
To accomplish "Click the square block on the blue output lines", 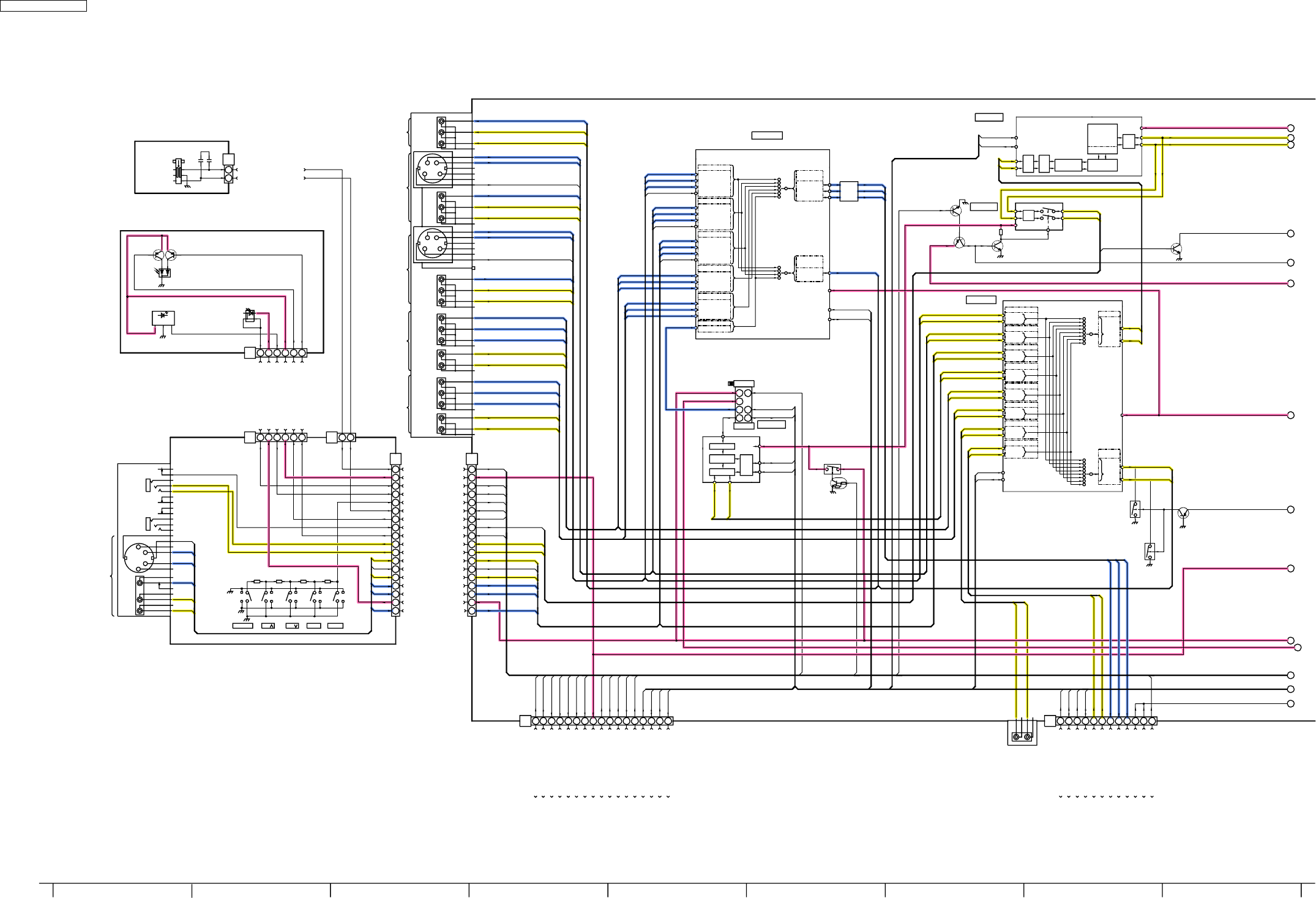I will [848, 191].
